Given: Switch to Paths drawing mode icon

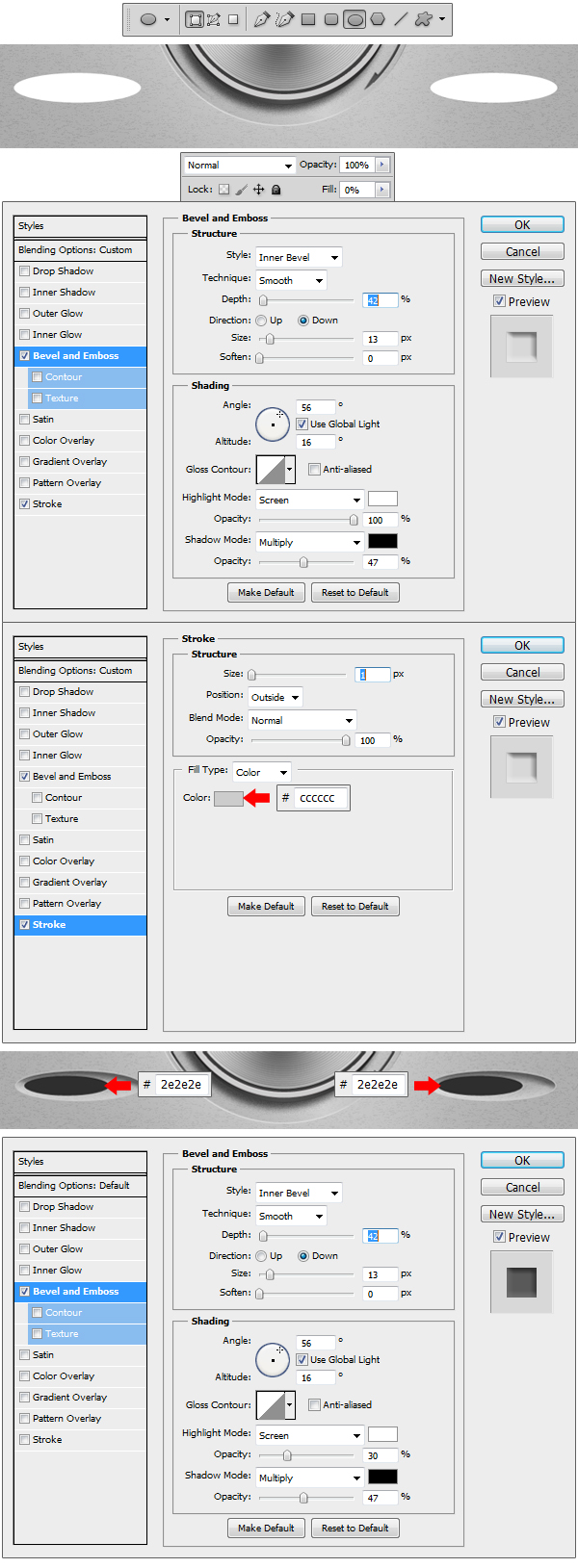Looking at the screenshot, I should pos(213,19).
